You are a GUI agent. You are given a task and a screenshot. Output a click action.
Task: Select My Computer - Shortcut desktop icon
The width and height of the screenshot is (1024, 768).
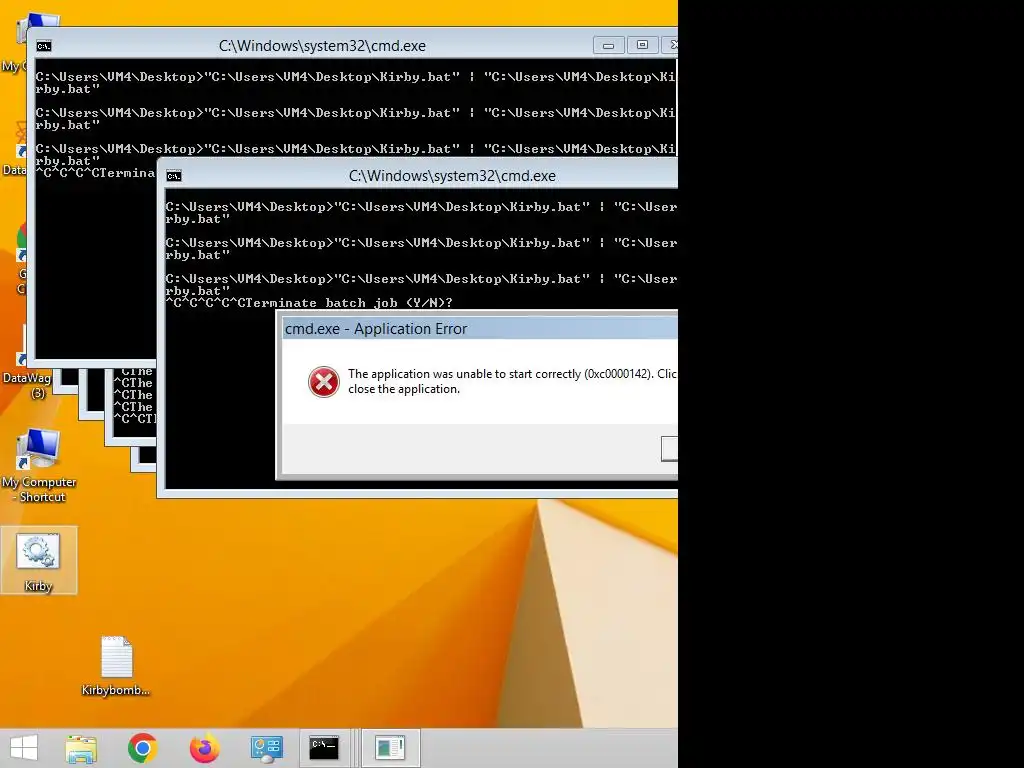[39, 466]
